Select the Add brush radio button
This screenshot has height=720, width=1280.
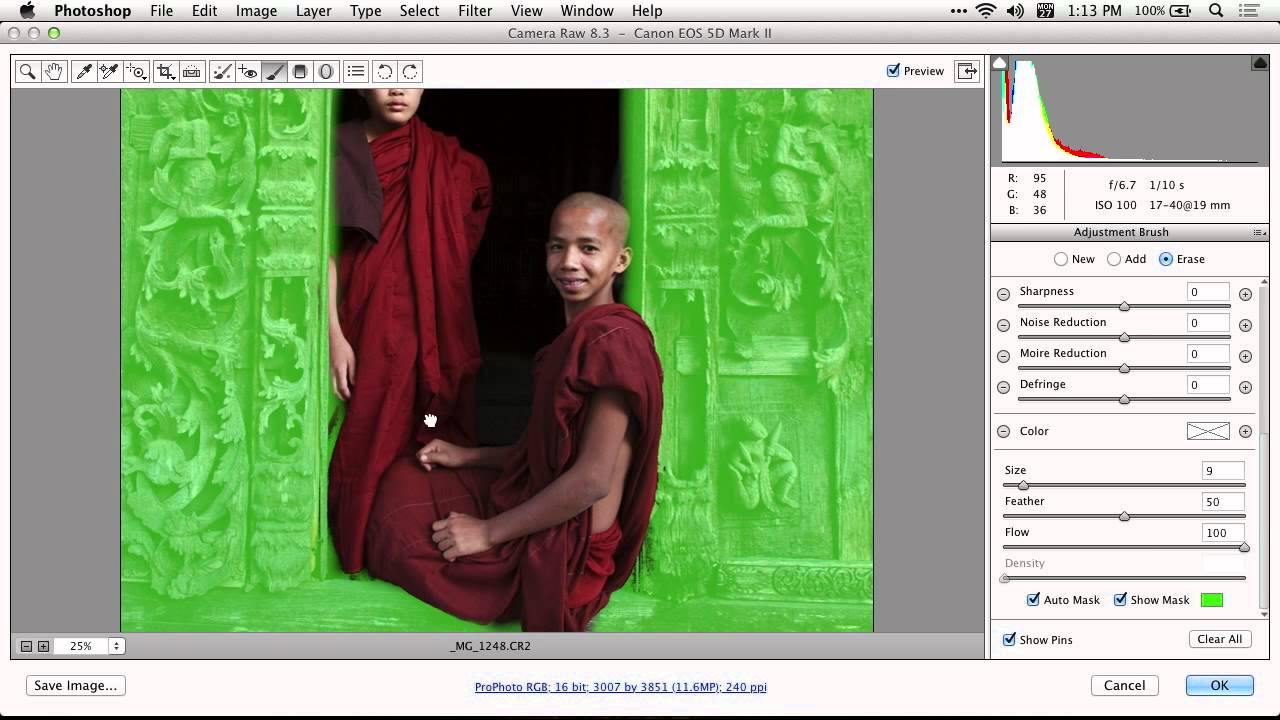pyautogui.click(x=1114, y=259)
